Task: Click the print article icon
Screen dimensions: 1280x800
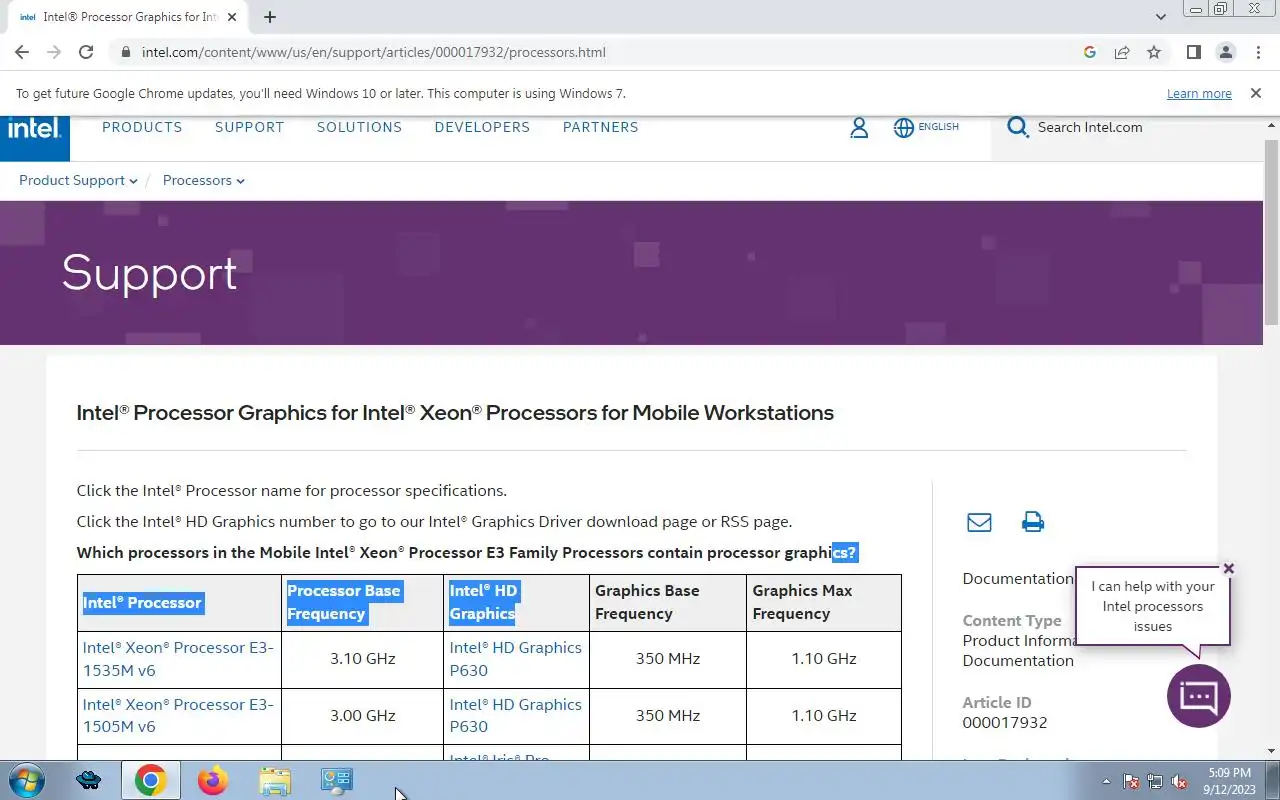Action: point(1033,522)
